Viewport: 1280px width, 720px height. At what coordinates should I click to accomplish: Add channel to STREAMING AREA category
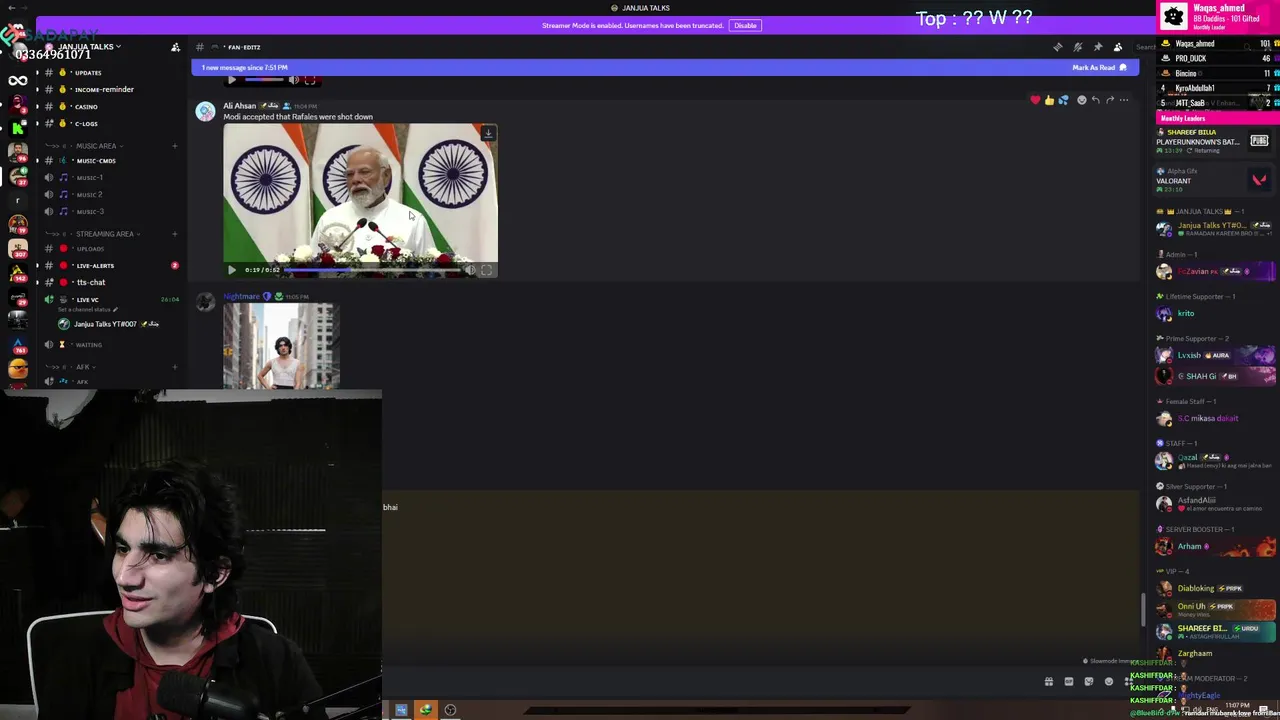174,234
